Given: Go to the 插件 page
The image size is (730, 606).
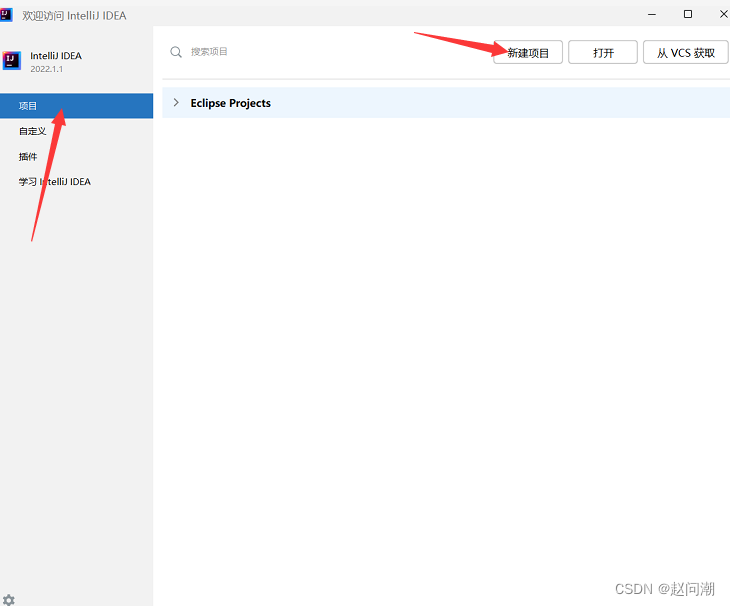Looking at the screenshot, I should 28,156.
